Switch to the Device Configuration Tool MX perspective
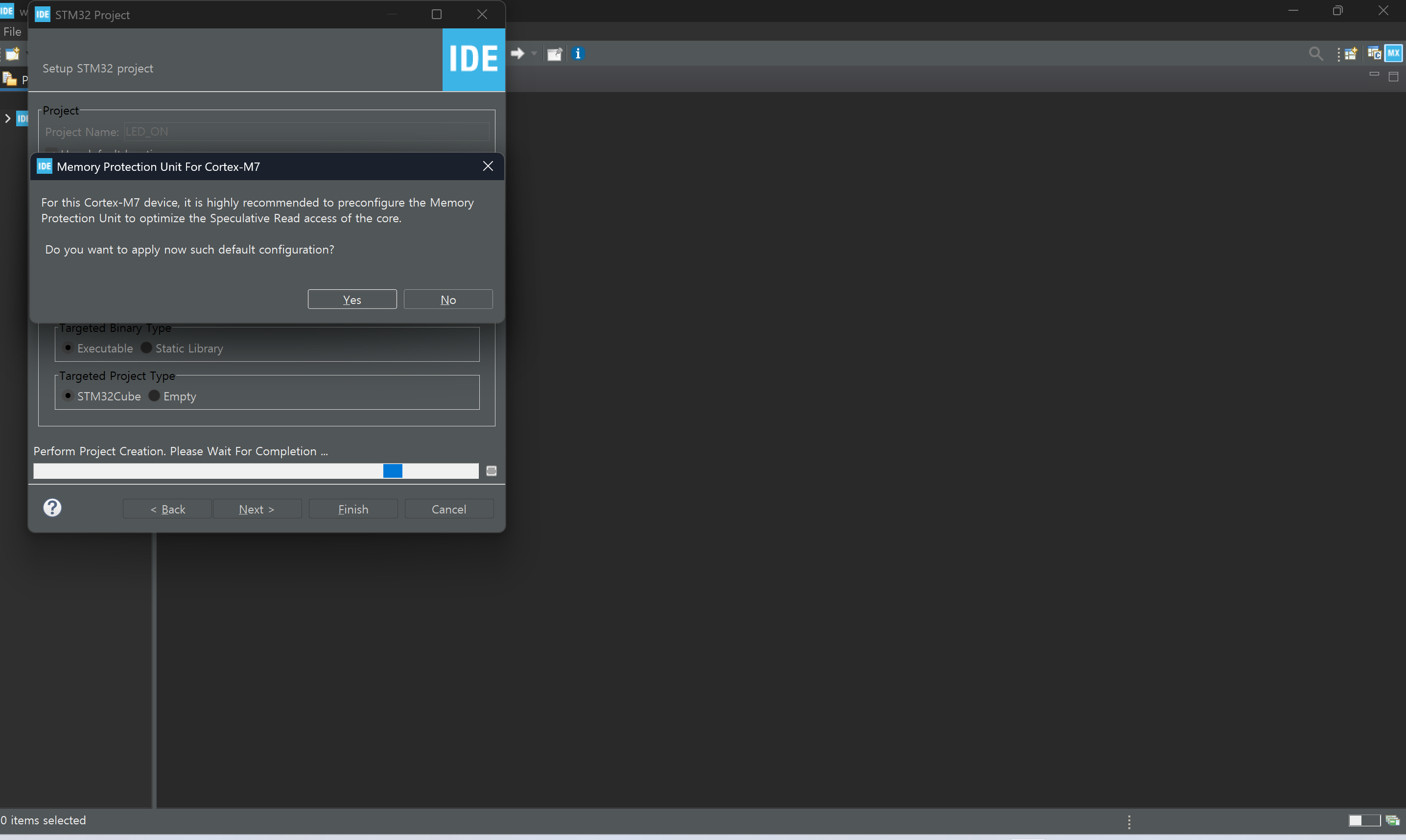Image resolution: width=1406 pixels, height=840 pixels. point(1394,53)
